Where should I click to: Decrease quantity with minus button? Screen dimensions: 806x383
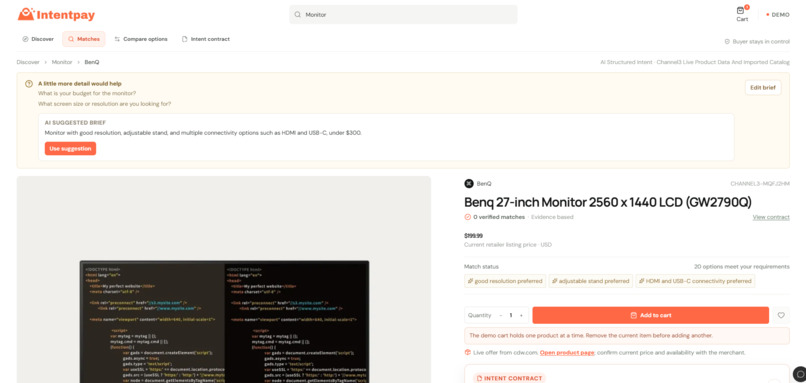[501, 315]
